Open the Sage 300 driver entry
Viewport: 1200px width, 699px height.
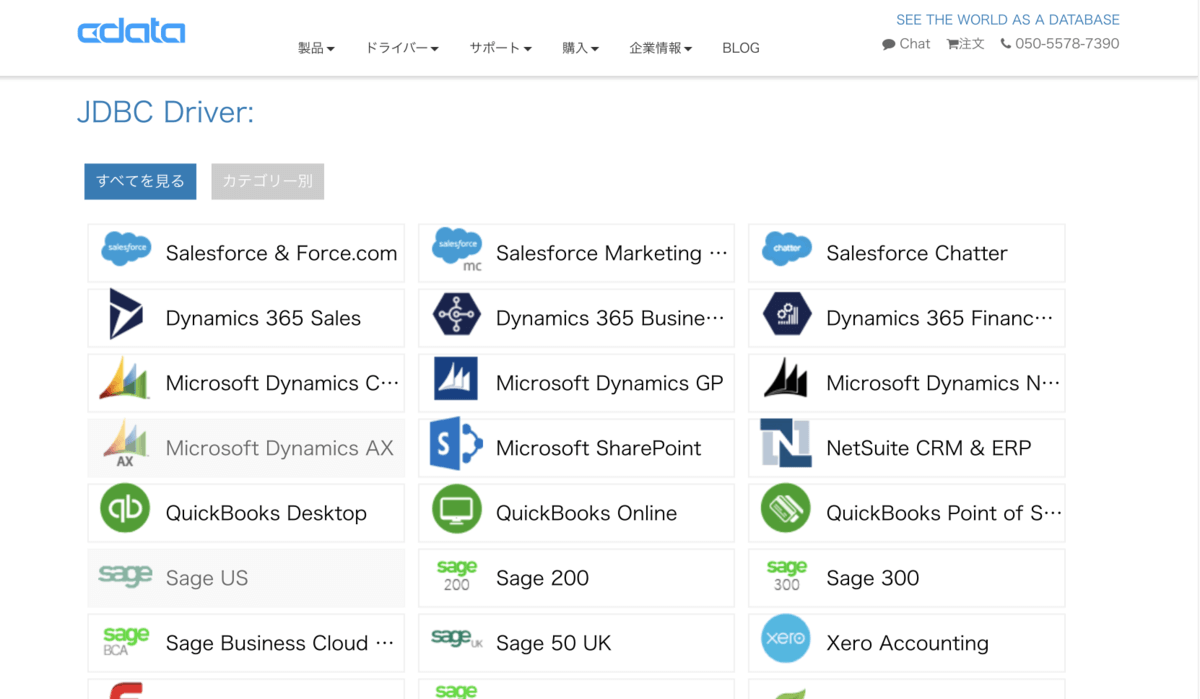(906, 578)
